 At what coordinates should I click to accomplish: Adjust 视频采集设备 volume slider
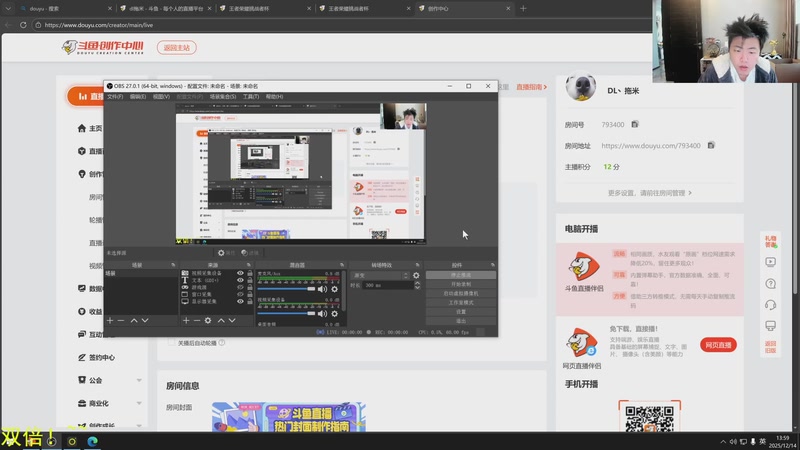[x=286, y=314]
